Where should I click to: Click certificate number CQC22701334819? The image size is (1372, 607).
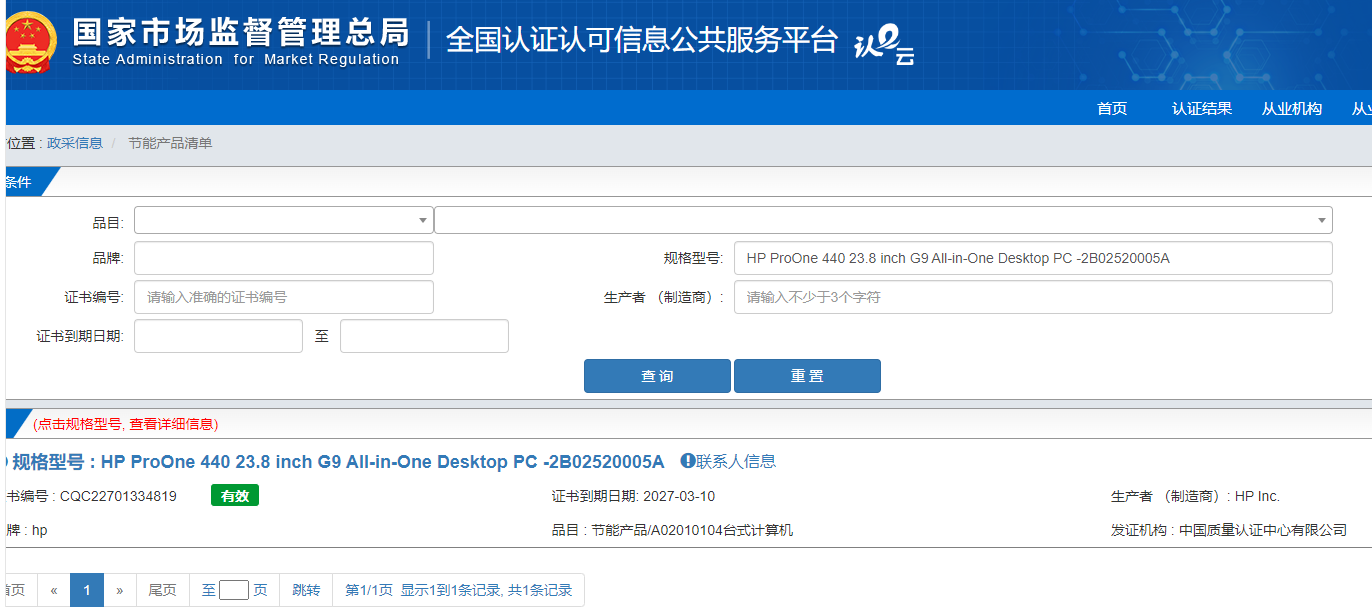click(x=118, y=496)
